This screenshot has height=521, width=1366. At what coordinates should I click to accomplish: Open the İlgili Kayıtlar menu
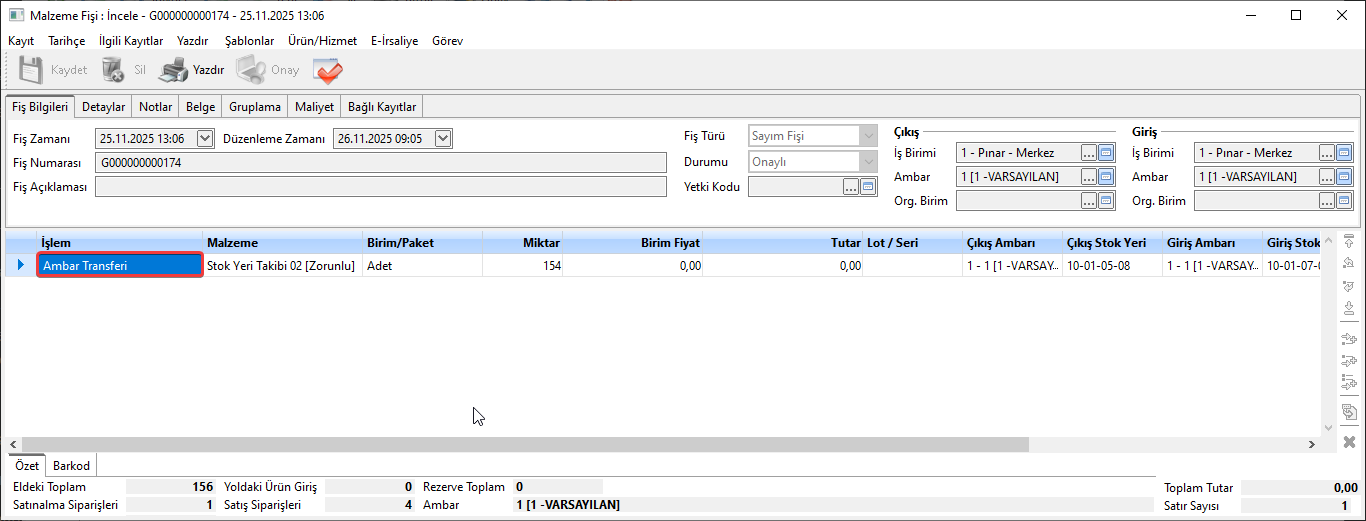pyautogui.click(x=131, y=41)
